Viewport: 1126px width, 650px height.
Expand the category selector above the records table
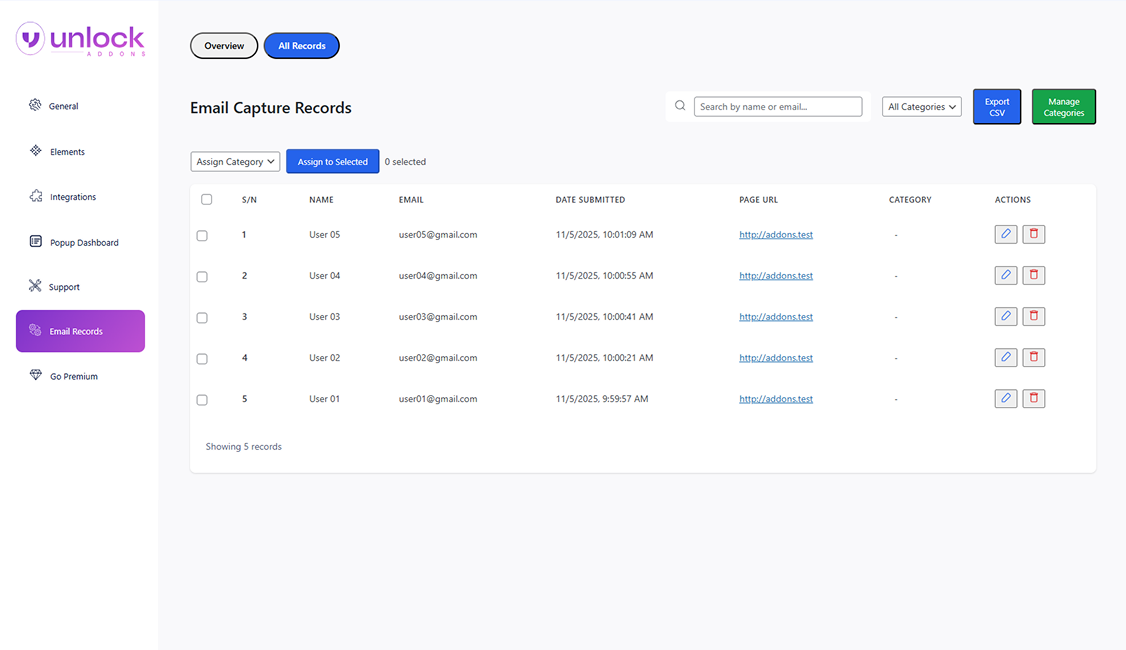235,161
